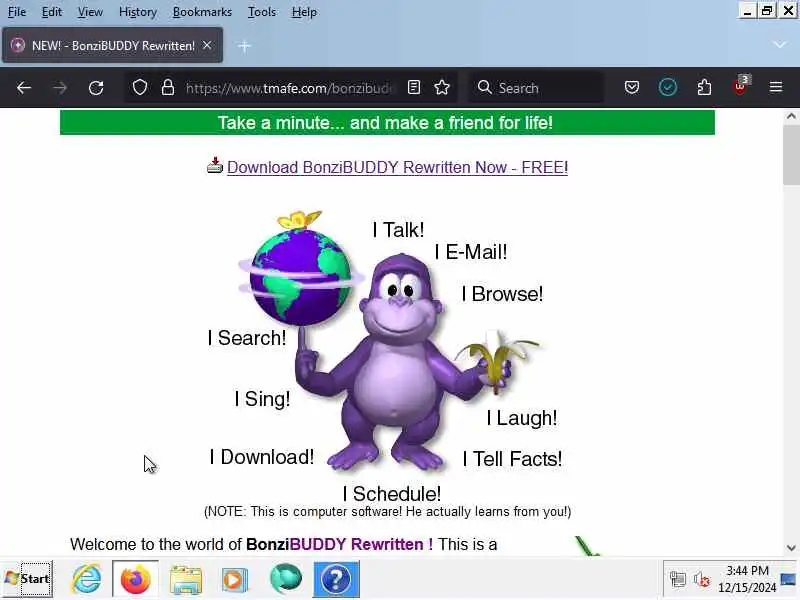The image size is (800, 600).
Task: Open Windows Media Player taskbar icon
Action: tap(234, 580)
